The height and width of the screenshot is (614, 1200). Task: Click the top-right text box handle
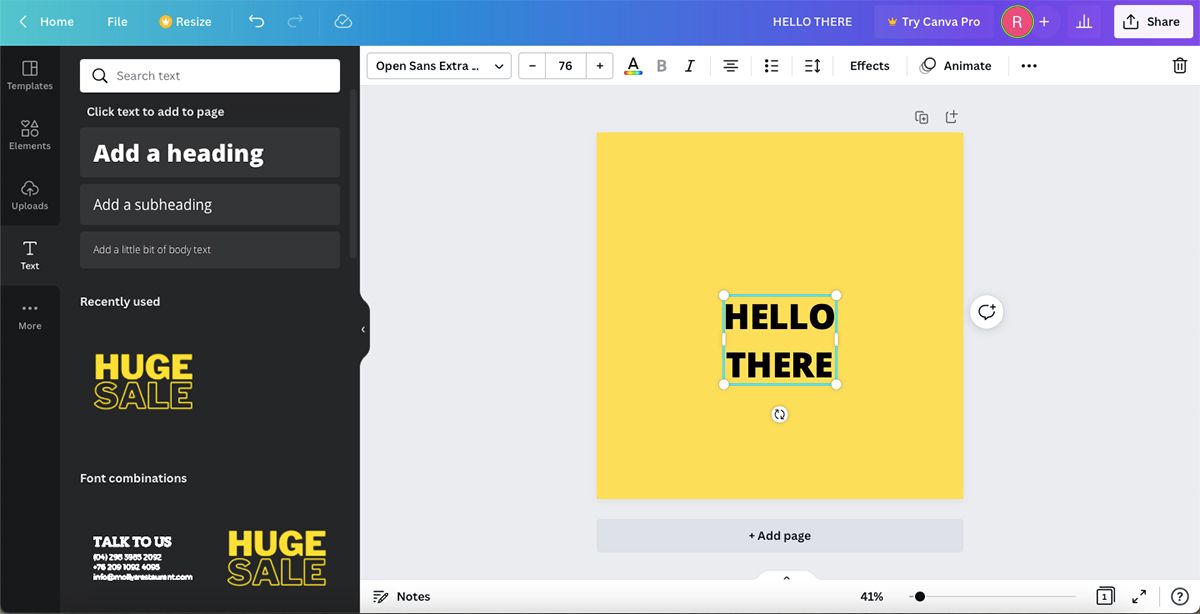pyautogui.click(x=836, y=295)
